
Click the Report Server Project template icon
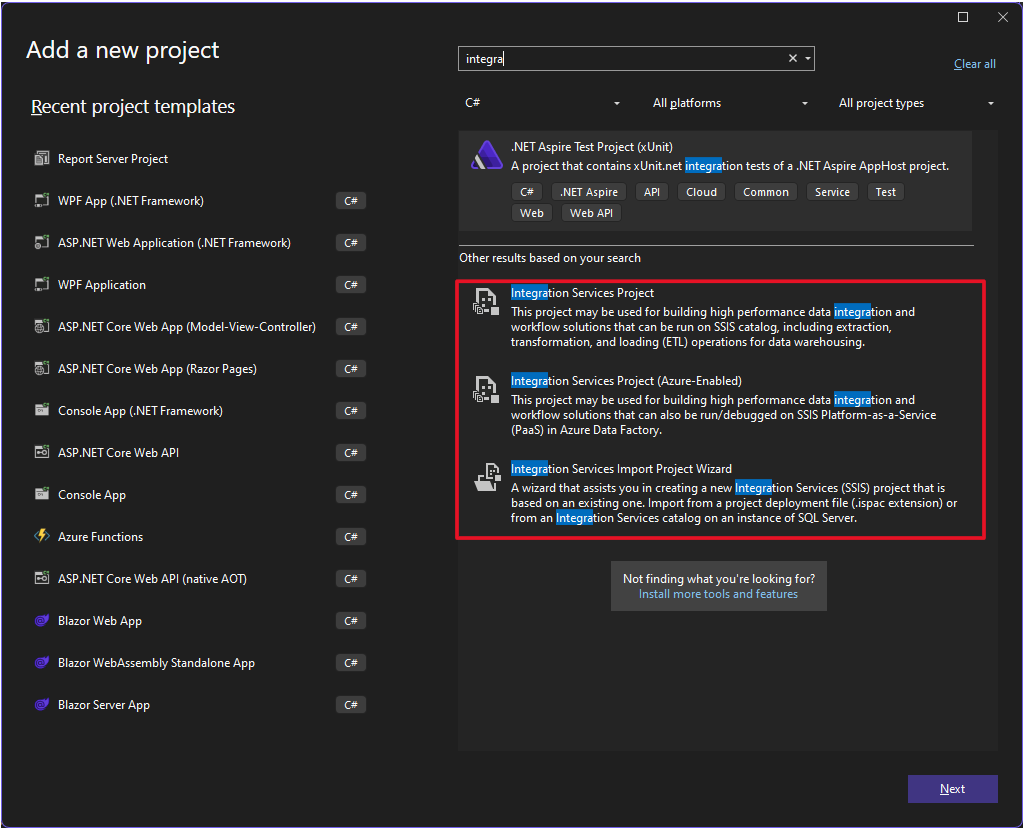coord(42,159)
